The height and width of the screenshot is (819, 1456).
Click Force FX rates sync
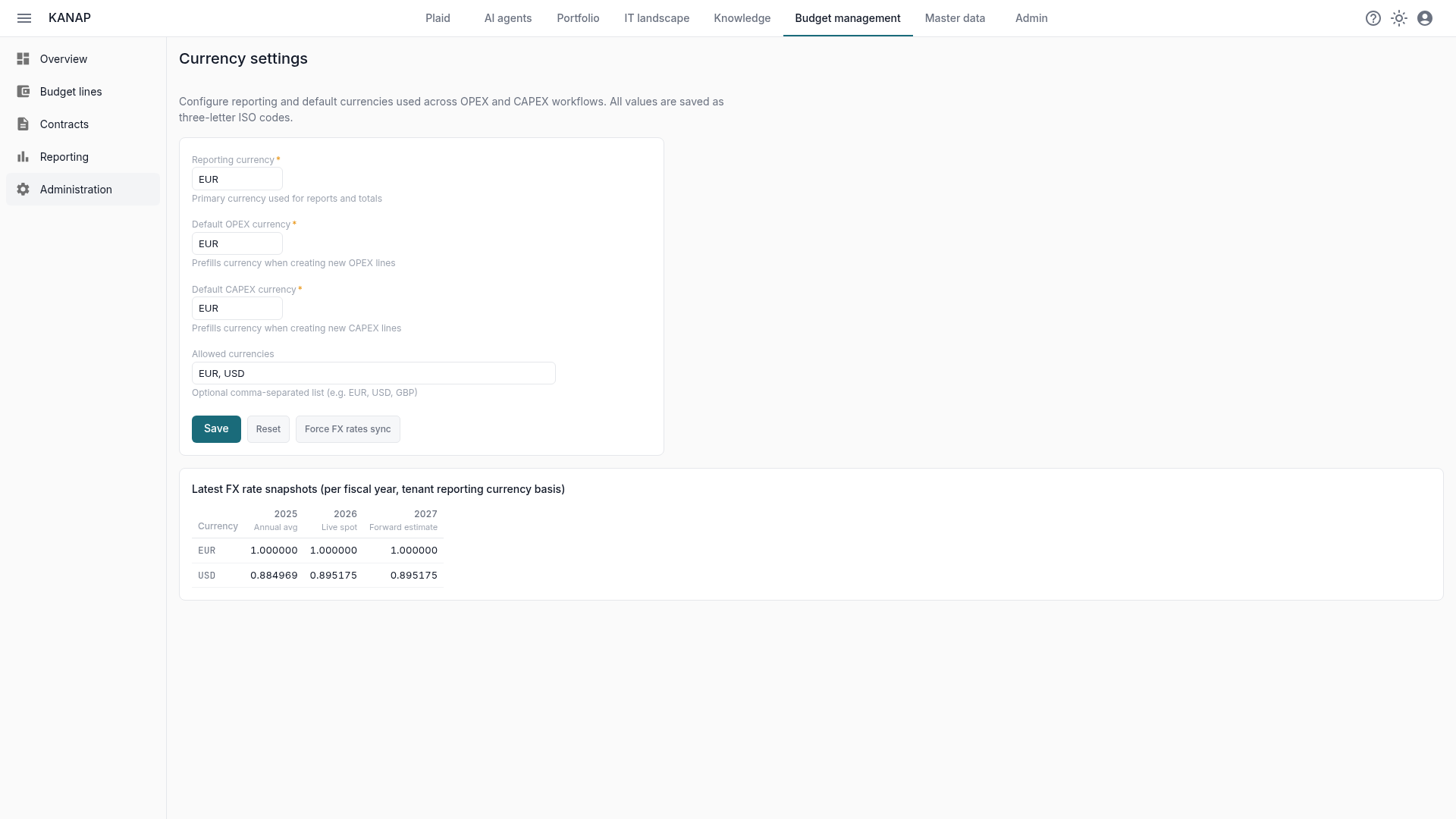[x=348, y=429]
